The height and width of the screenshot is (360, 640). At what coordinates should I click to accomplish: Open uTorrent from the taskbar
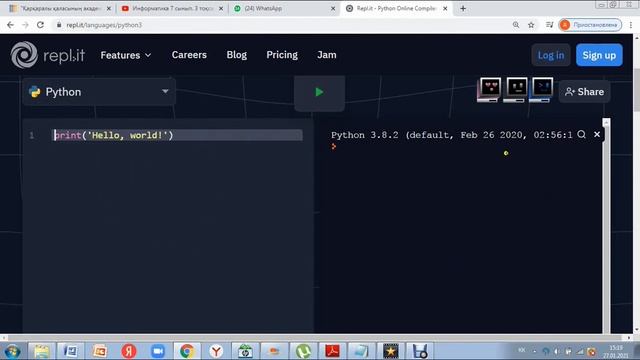[303, 351]
